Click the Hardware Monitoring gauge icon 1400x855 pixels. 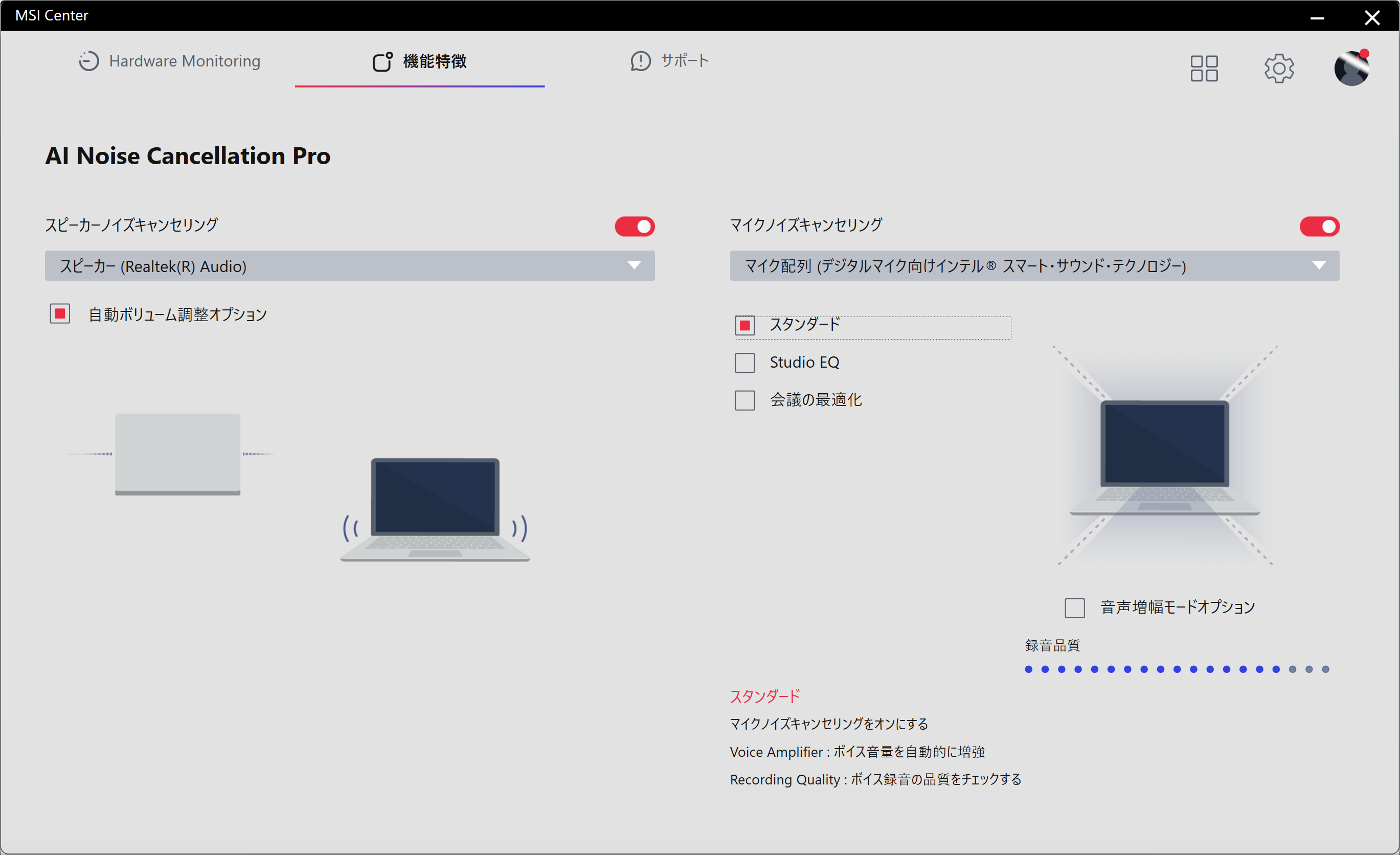point(88,61)
